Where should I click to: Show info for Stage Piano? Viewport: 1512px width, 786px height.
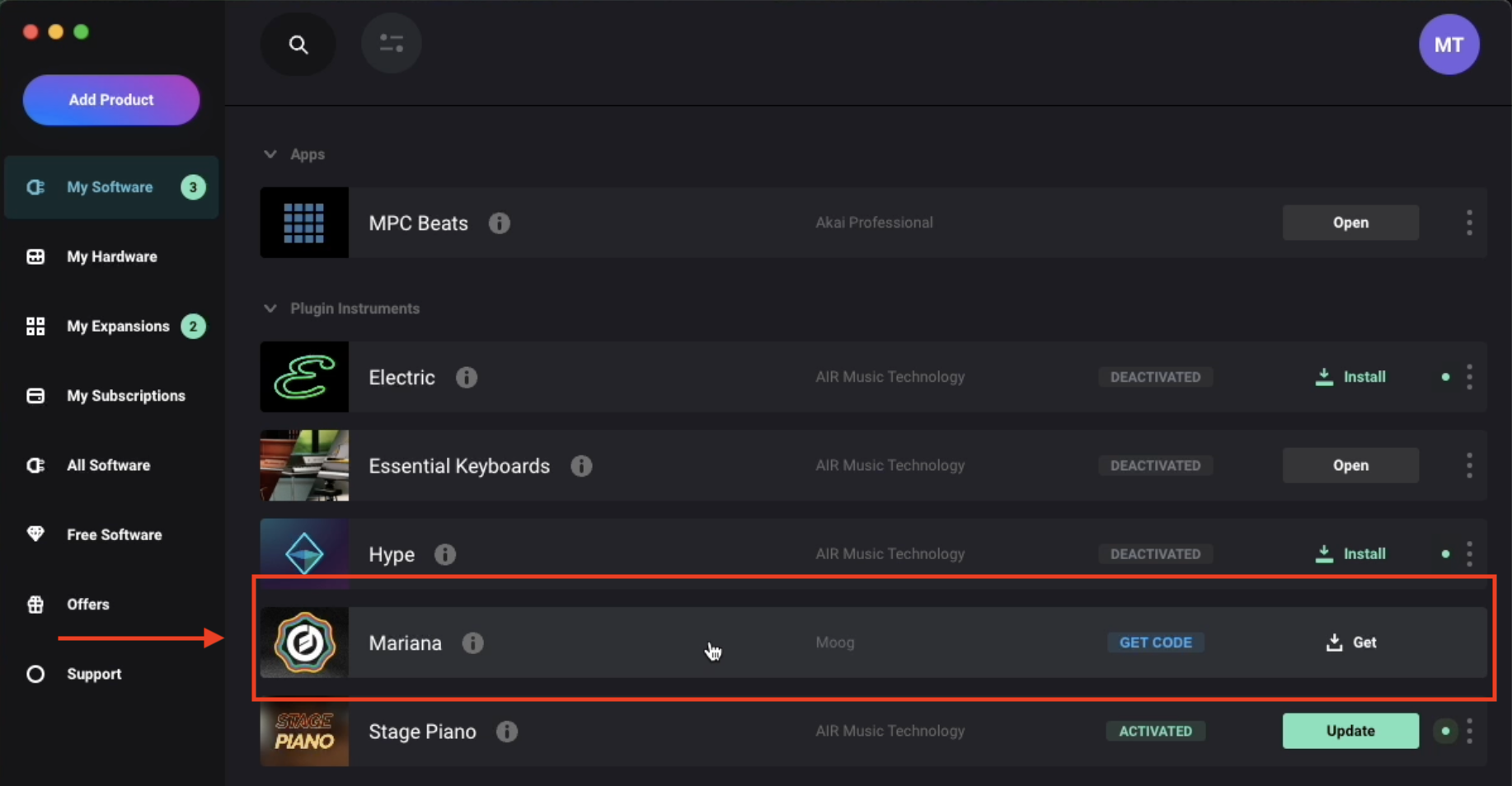(x=507, y=732)
